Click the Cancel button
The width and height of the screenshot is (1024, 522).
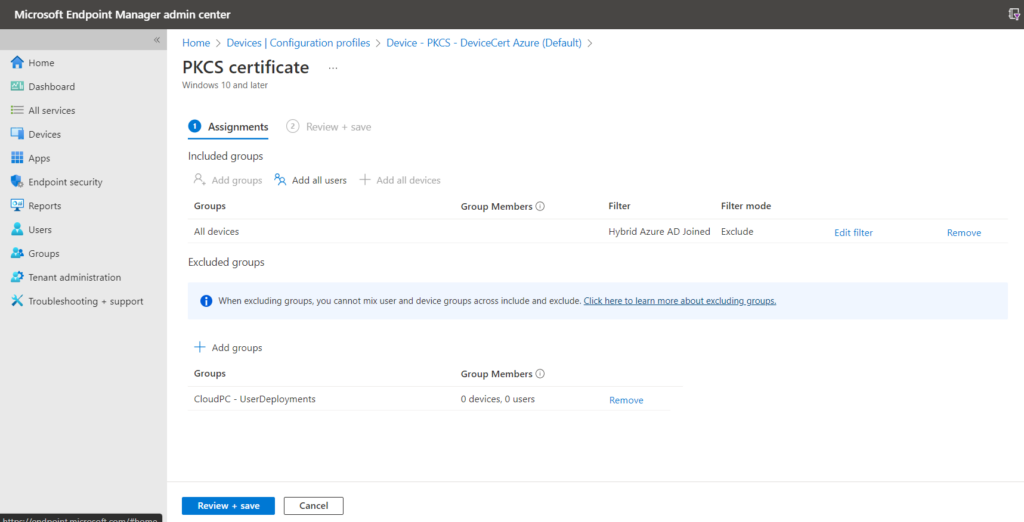[x=313, y=506]
